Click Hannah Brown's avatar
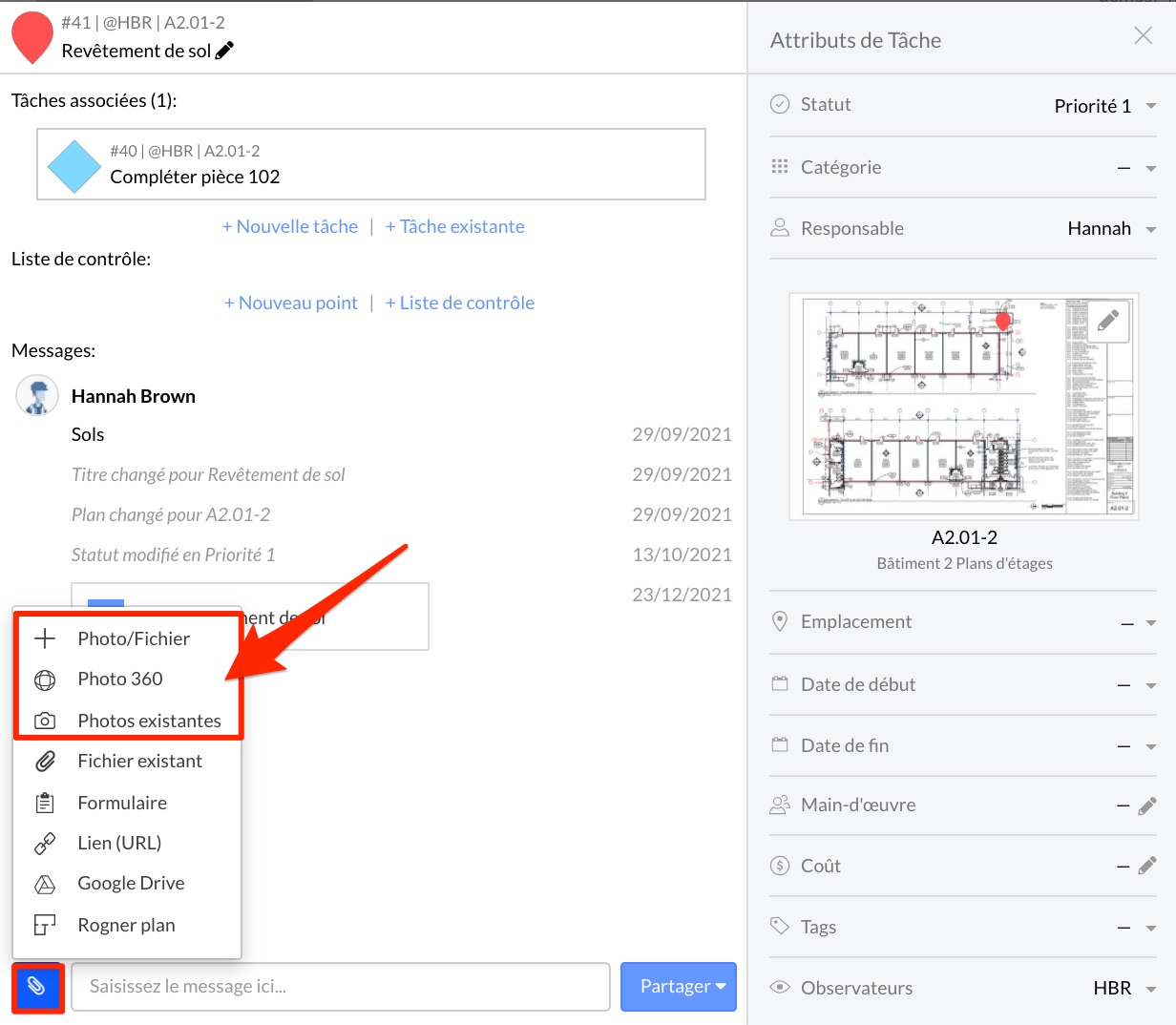Image resolution: width=1176 pixels, height=1025 pixels. (37, 396)
